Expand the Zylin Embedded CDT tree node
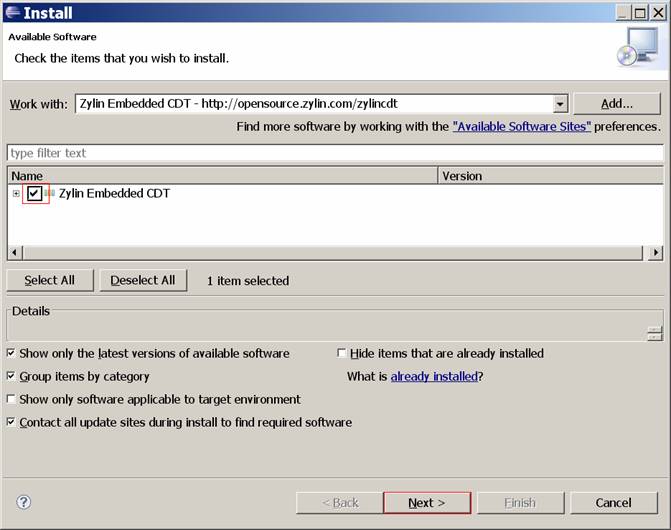The height and width of the screenshot is (530, 671). click(x=16, y=193)
